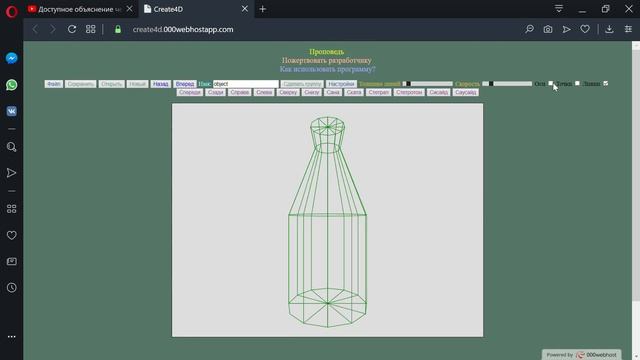Open Messenger in the Opera sidebar
Viewport: 640px width, 360px height.
coord(11,58)
